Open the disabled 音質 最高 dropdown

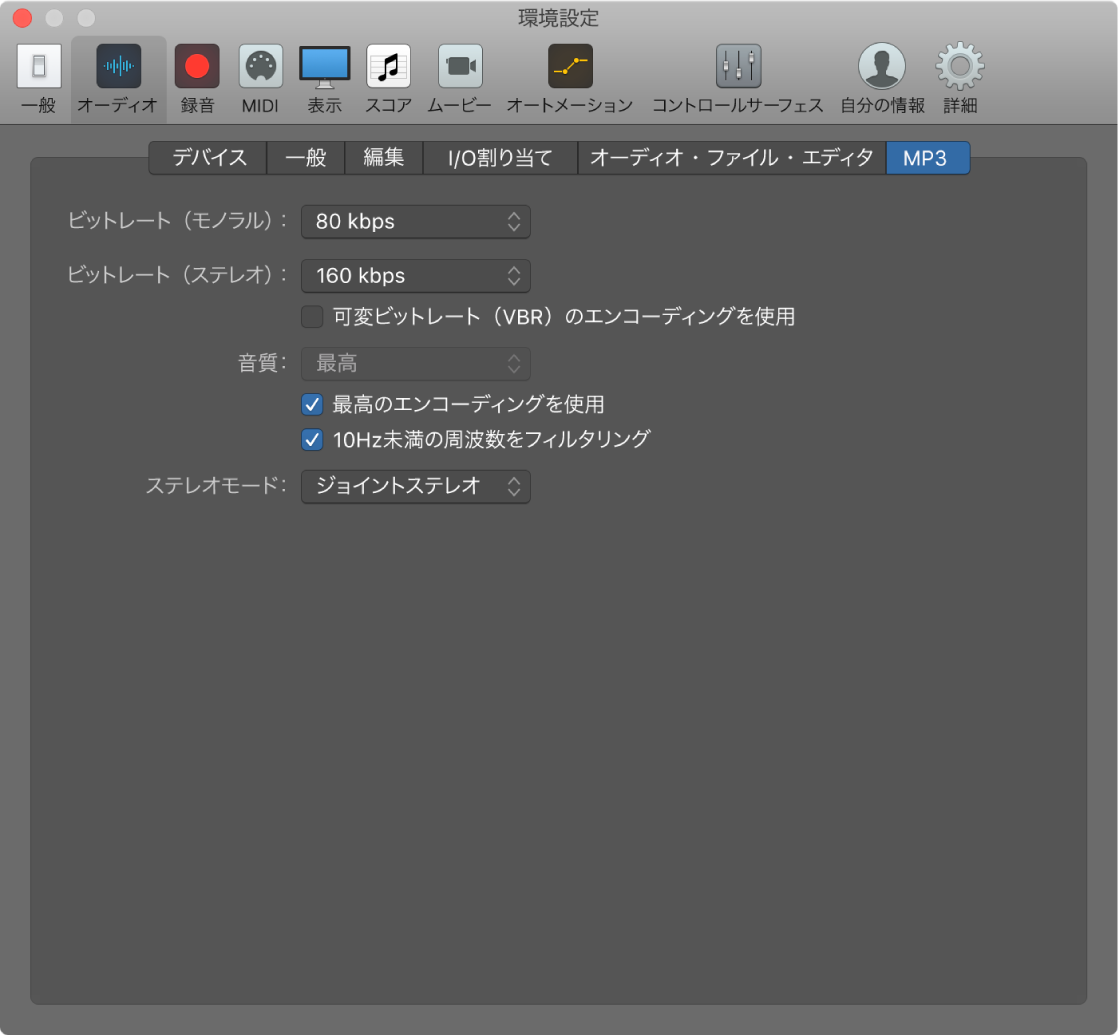tap(416, 364)
